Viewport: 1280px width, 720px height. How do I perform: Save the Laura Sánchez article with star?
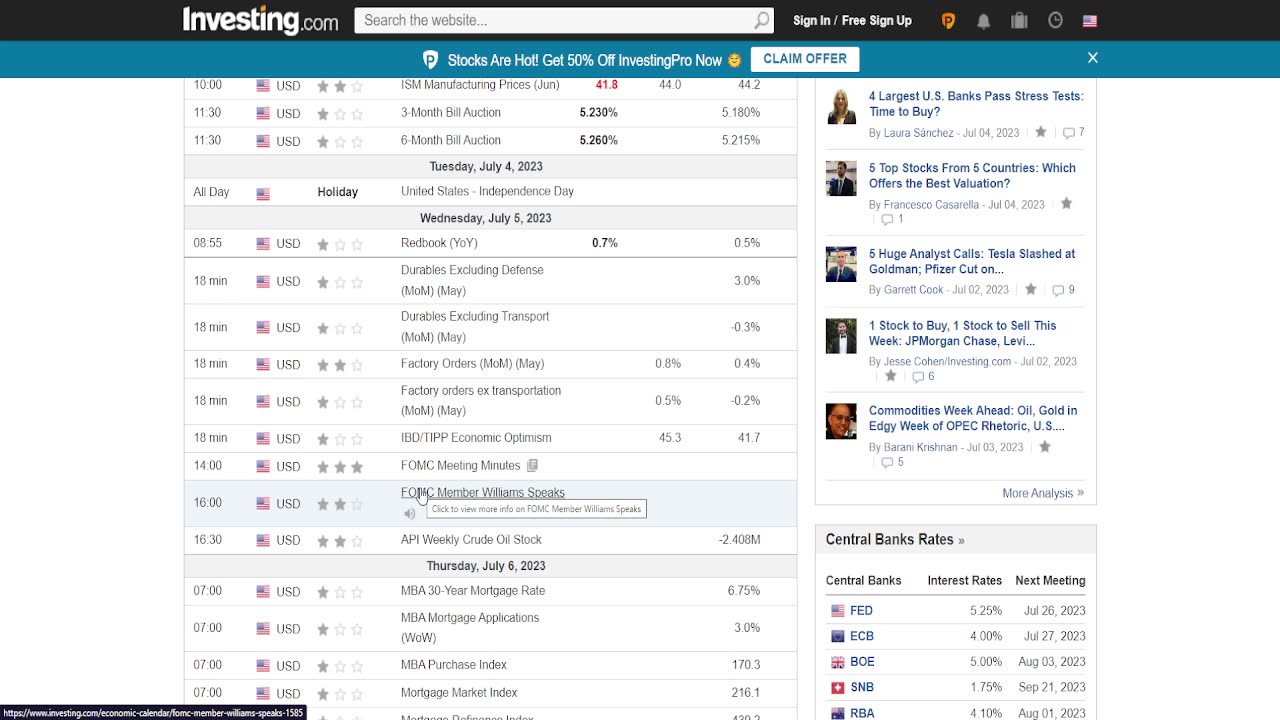coord(1041,132)
